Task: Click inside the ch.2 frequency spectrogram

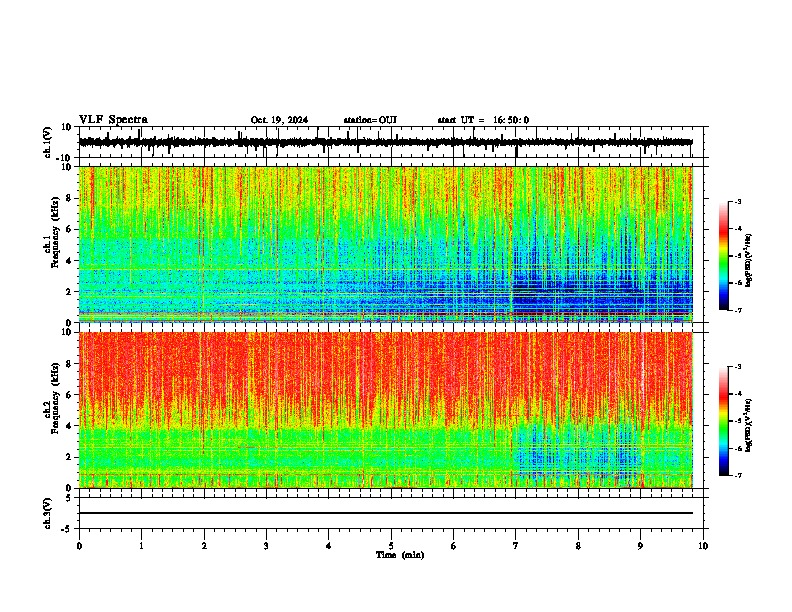Action: coord(386,410)
